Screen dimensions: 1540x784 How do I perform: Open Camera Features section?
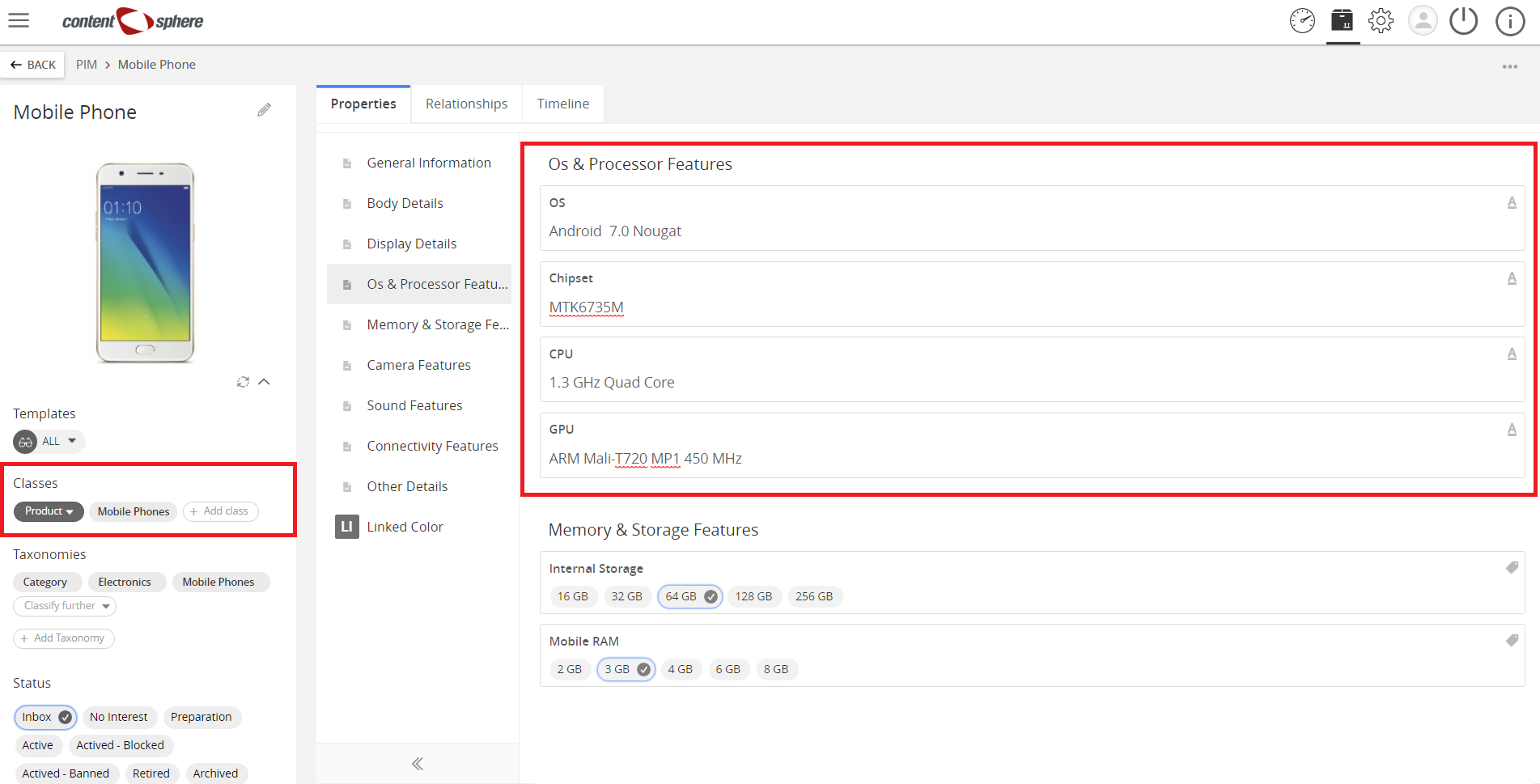pyautogui.click(x=419, y=365)
